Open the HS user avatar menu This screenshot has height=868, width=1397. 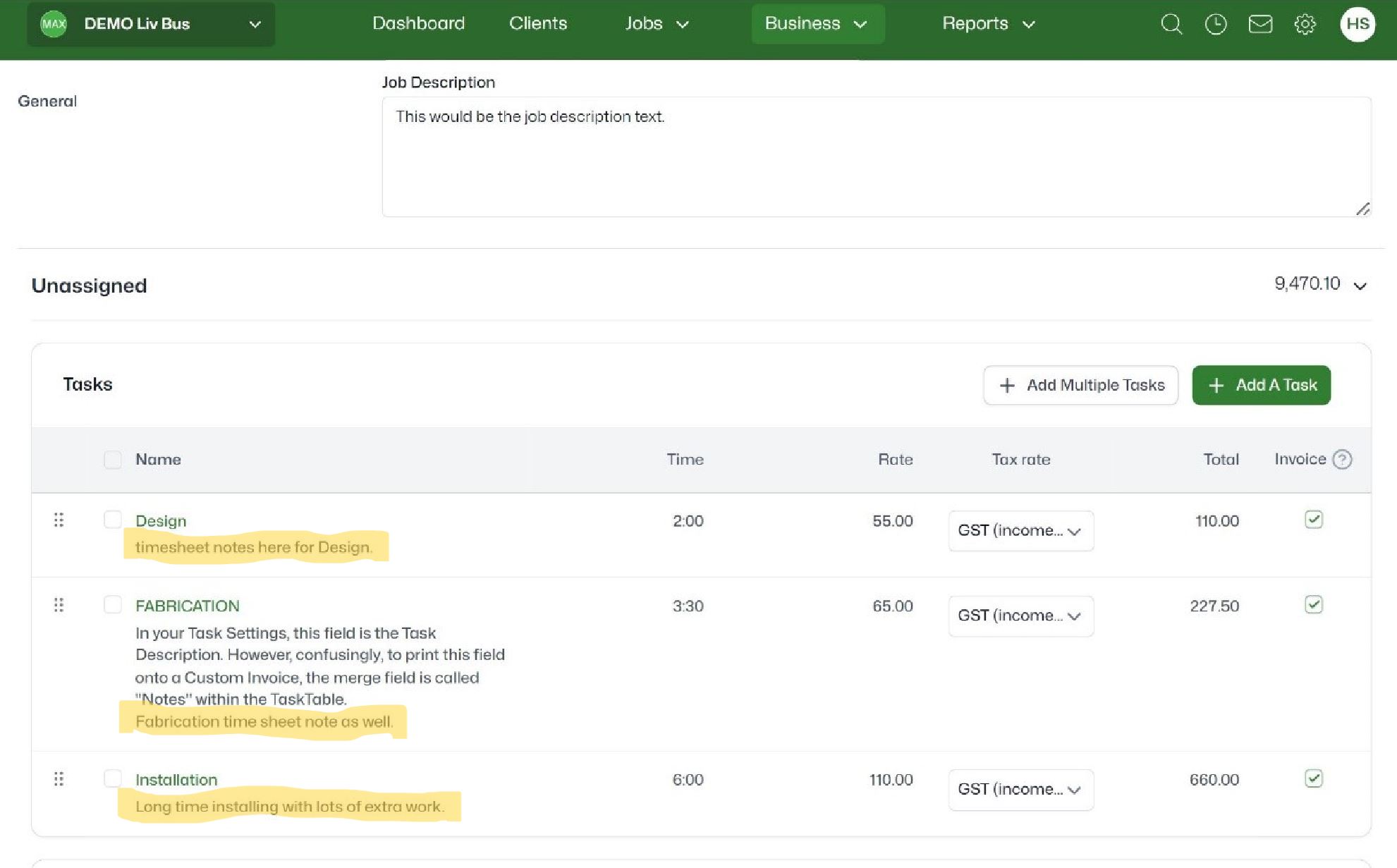pyautogui.click(x=1358, y=24)
